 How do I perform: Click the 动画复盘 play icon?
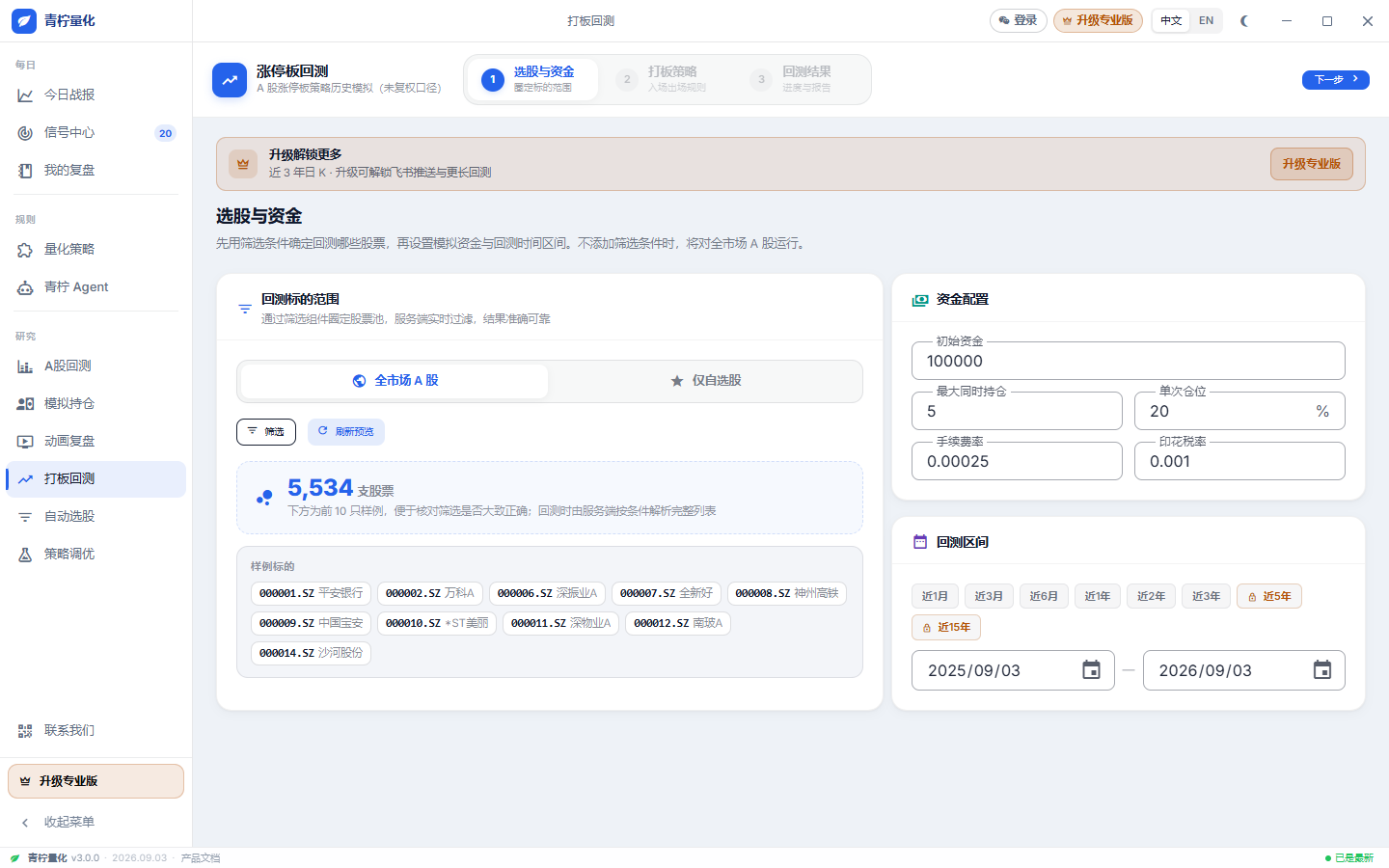pos(25,442)
